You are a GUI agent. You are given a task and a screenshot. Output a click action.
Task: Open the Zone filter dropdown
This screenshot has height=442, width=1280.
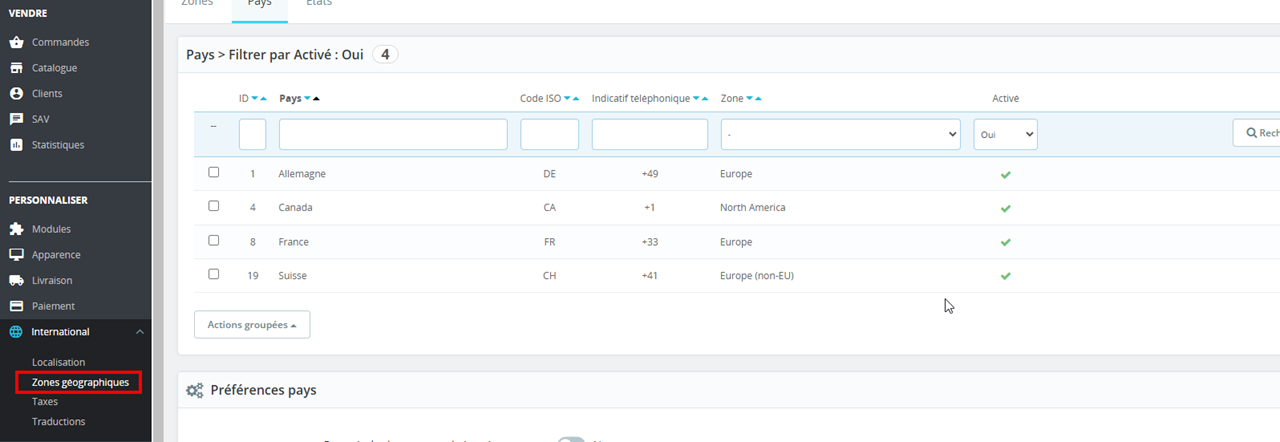pyautogui.click(x=840, y=134)
